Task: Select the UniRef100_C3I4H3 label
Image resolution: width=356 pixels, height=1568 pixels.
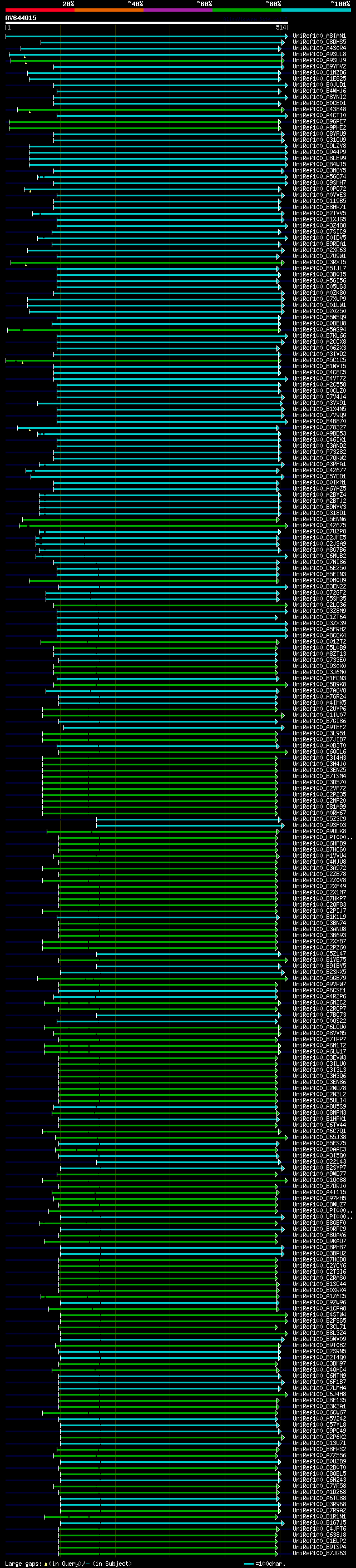Action: 319,759
